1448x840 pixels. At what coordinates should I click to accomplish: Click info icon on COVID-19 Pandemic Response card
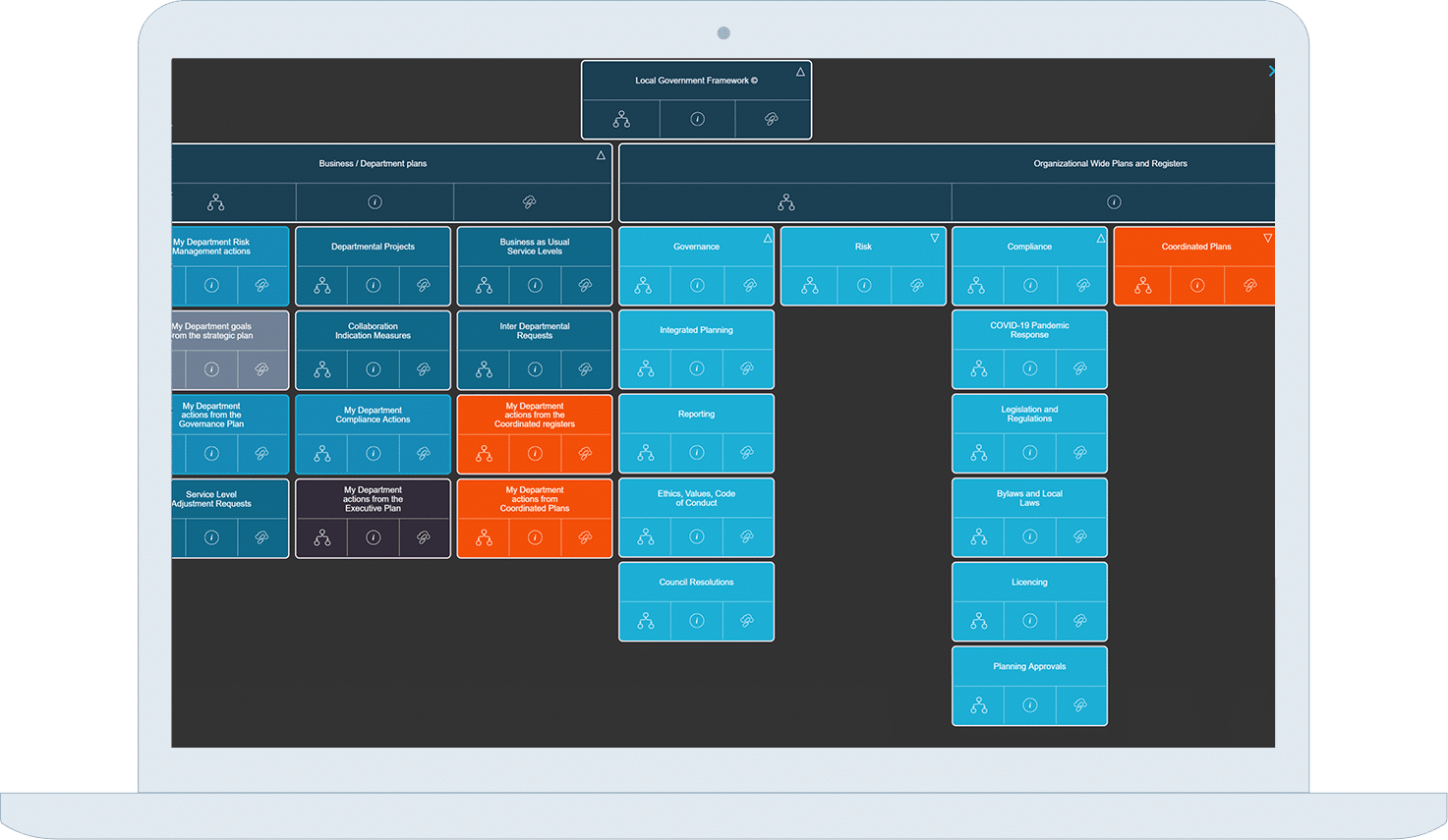[1029, 368]
